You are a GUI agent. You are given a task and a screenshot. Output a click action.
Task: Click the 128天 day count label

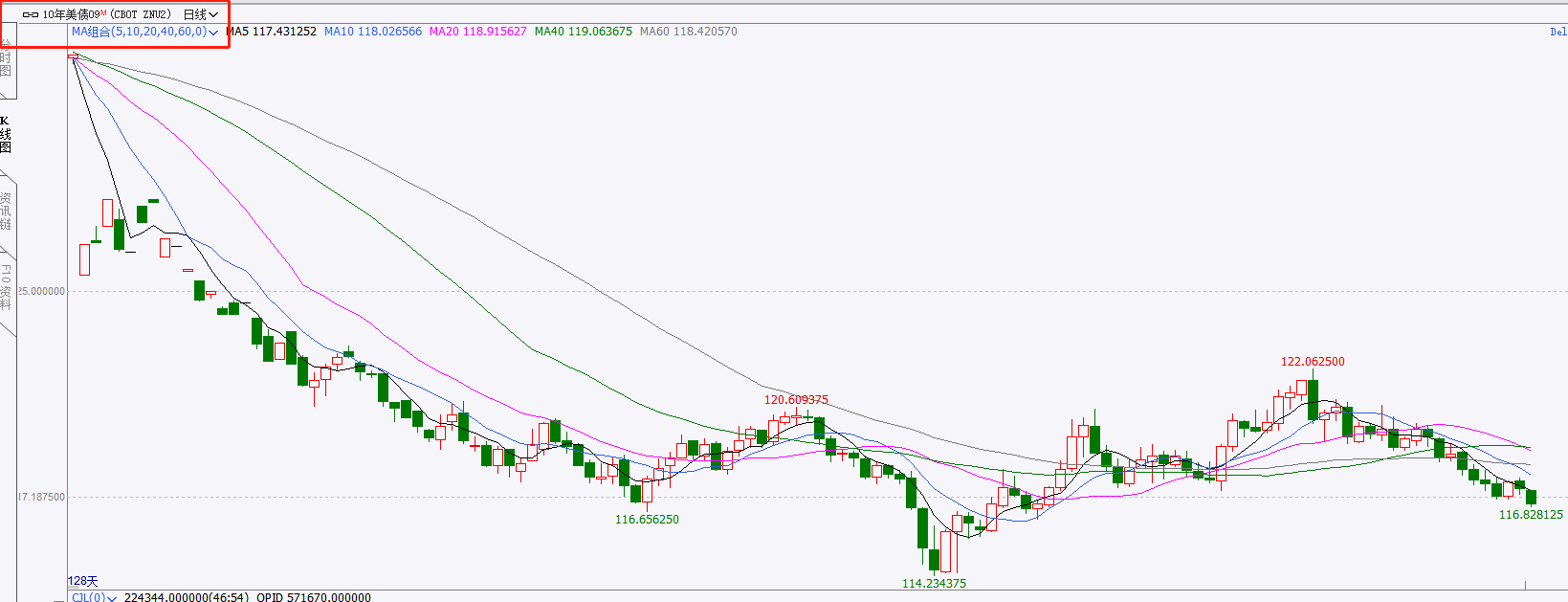pyautogui.click(x=83, y=581)
